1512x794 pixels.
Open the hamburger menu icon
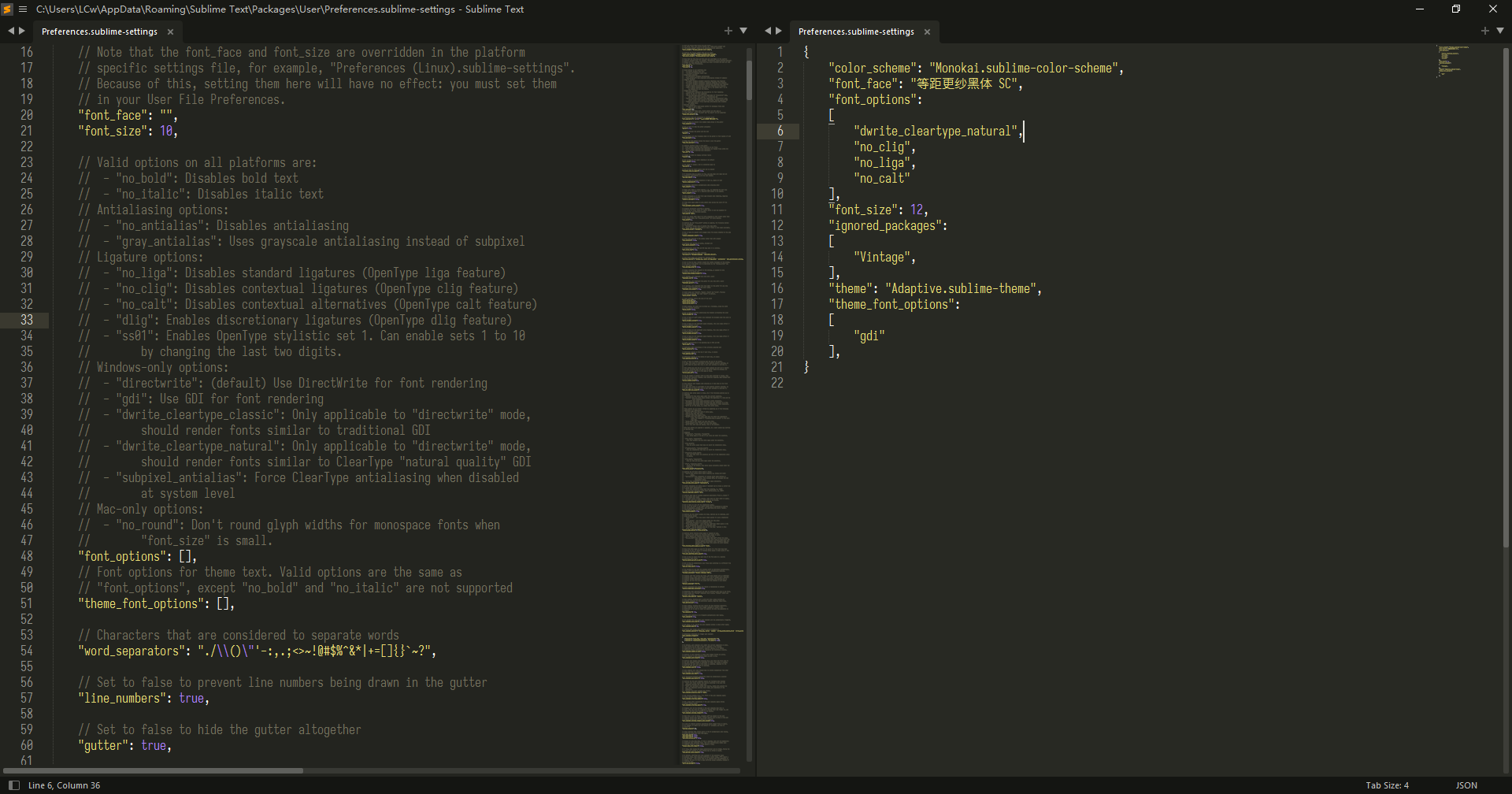22,9
